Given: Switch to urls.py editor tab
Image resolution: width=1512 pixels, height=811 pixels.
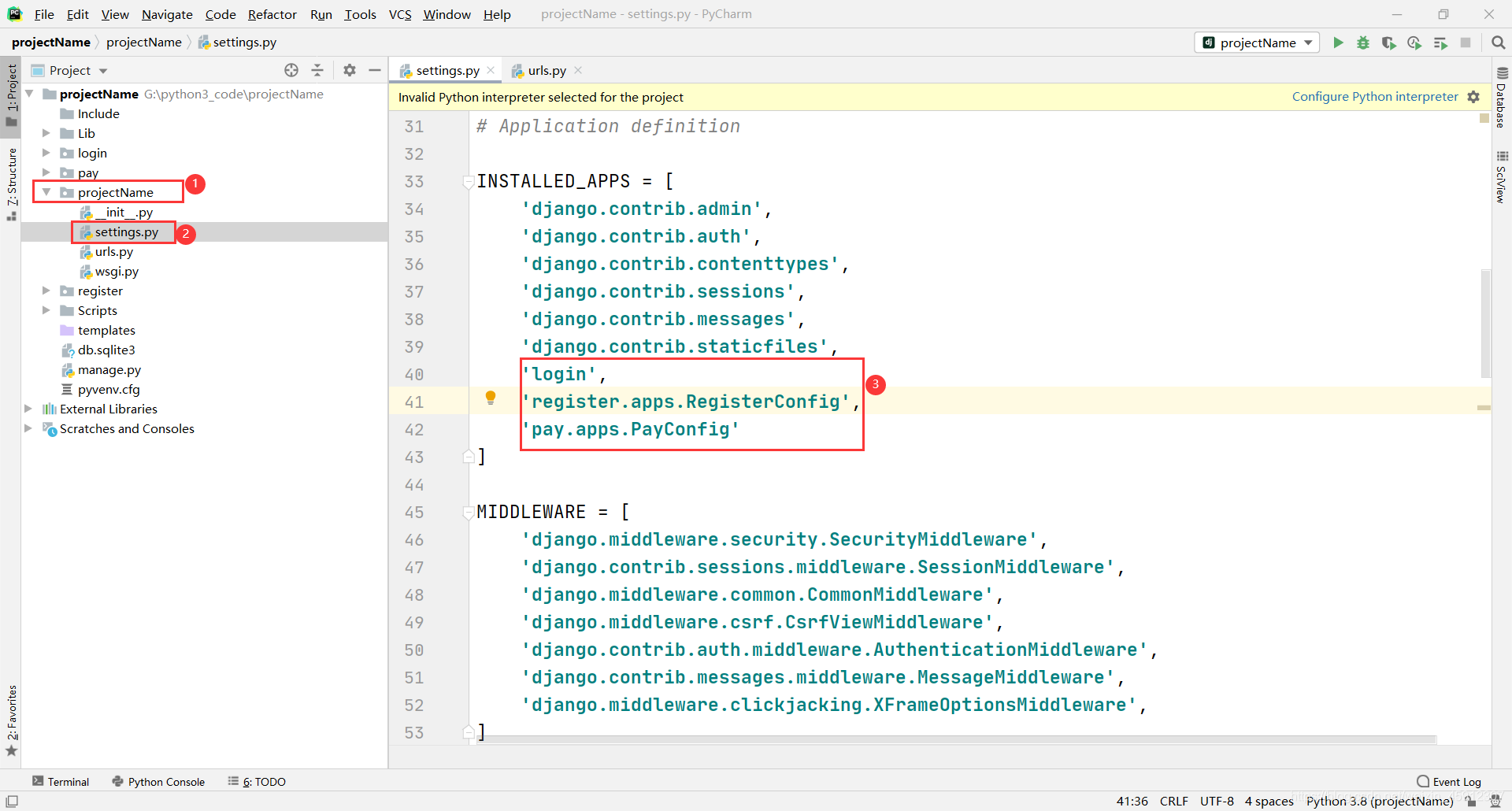Looking at the screenshot, I should [547, 70].
